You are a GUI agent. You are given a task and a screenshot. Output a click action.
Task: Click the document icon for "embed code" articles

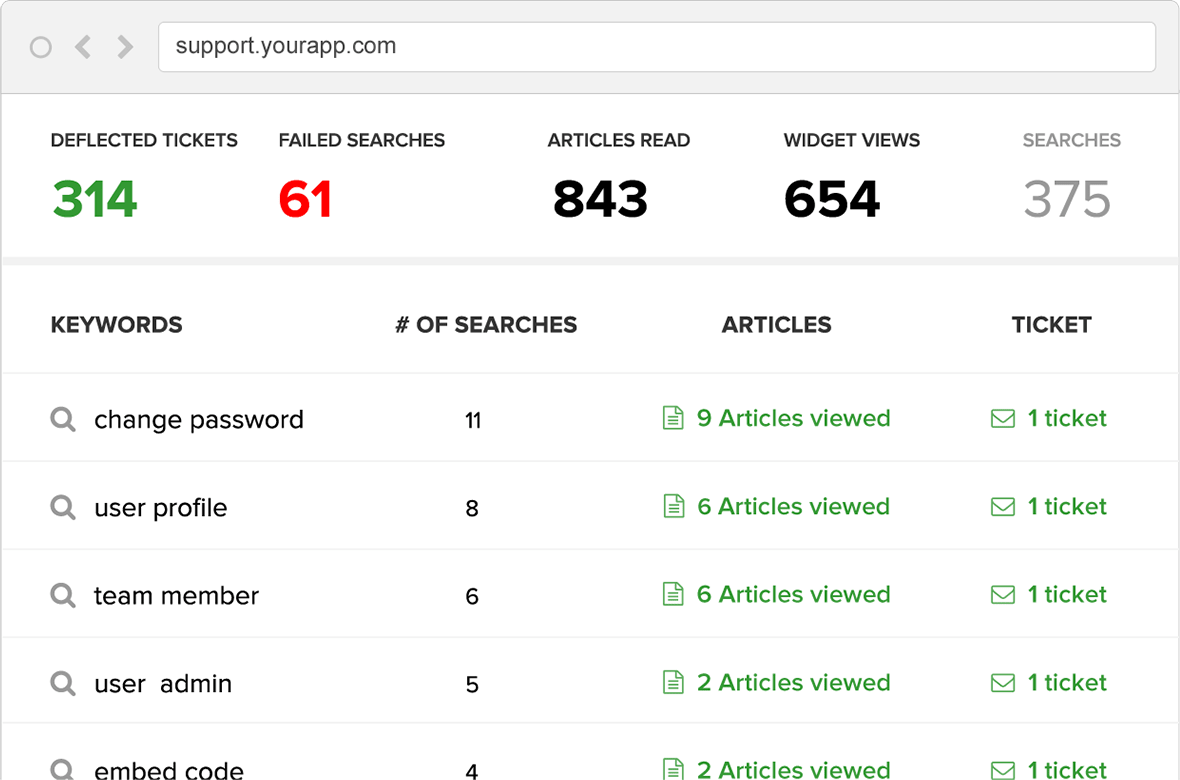[x=675, y=768]
